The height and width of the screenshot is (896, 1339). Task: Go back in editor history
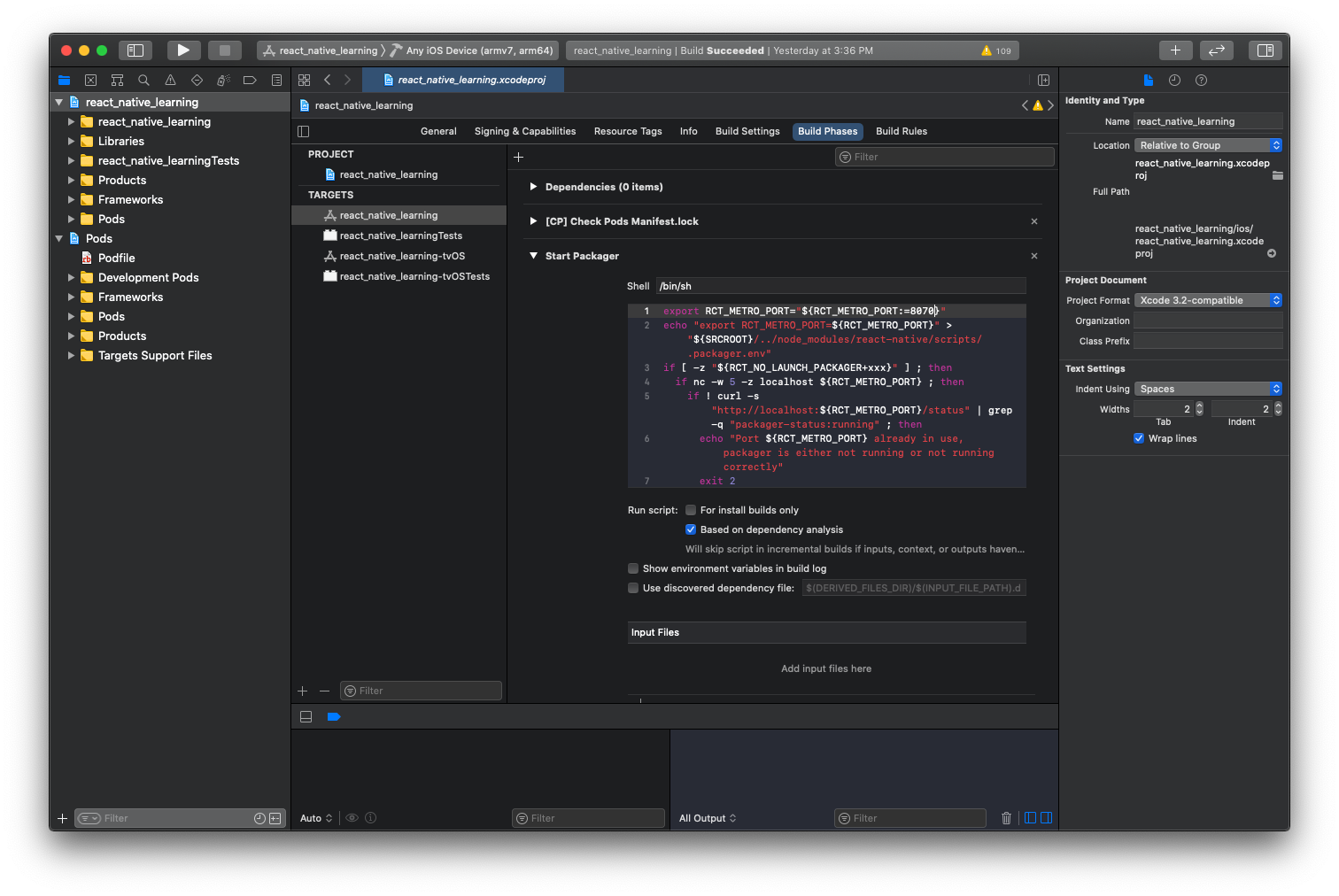point(327,80)
